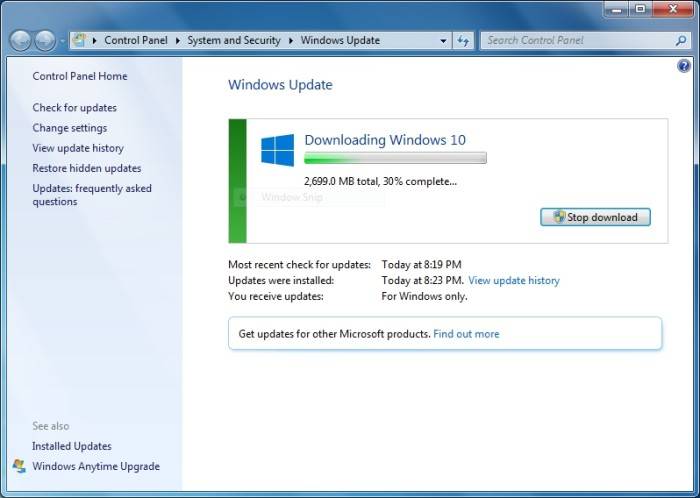Click the Forward navigation arrow button
This screenshot has width=700, height=498.
coord(45,41)
